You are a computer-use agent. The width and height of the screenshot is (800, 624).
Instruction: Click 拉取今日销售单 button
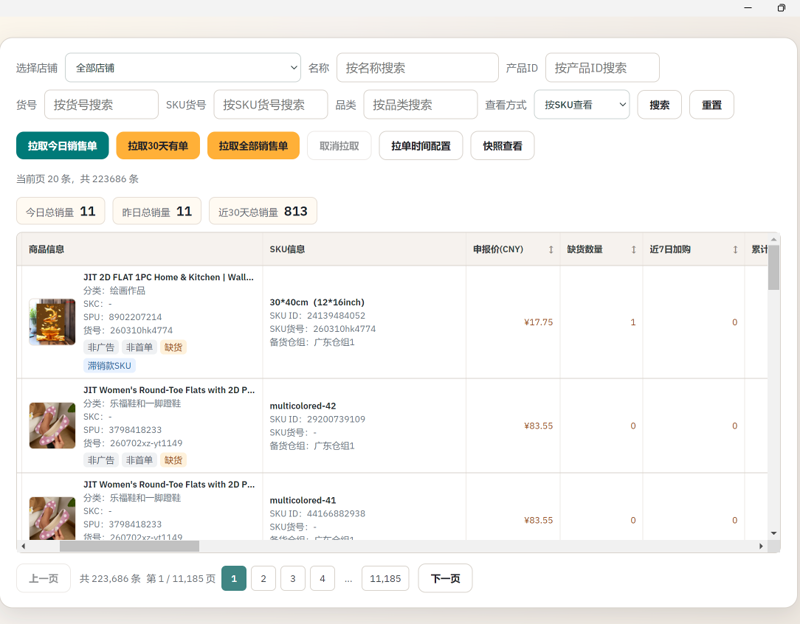[x=62, y=146]
